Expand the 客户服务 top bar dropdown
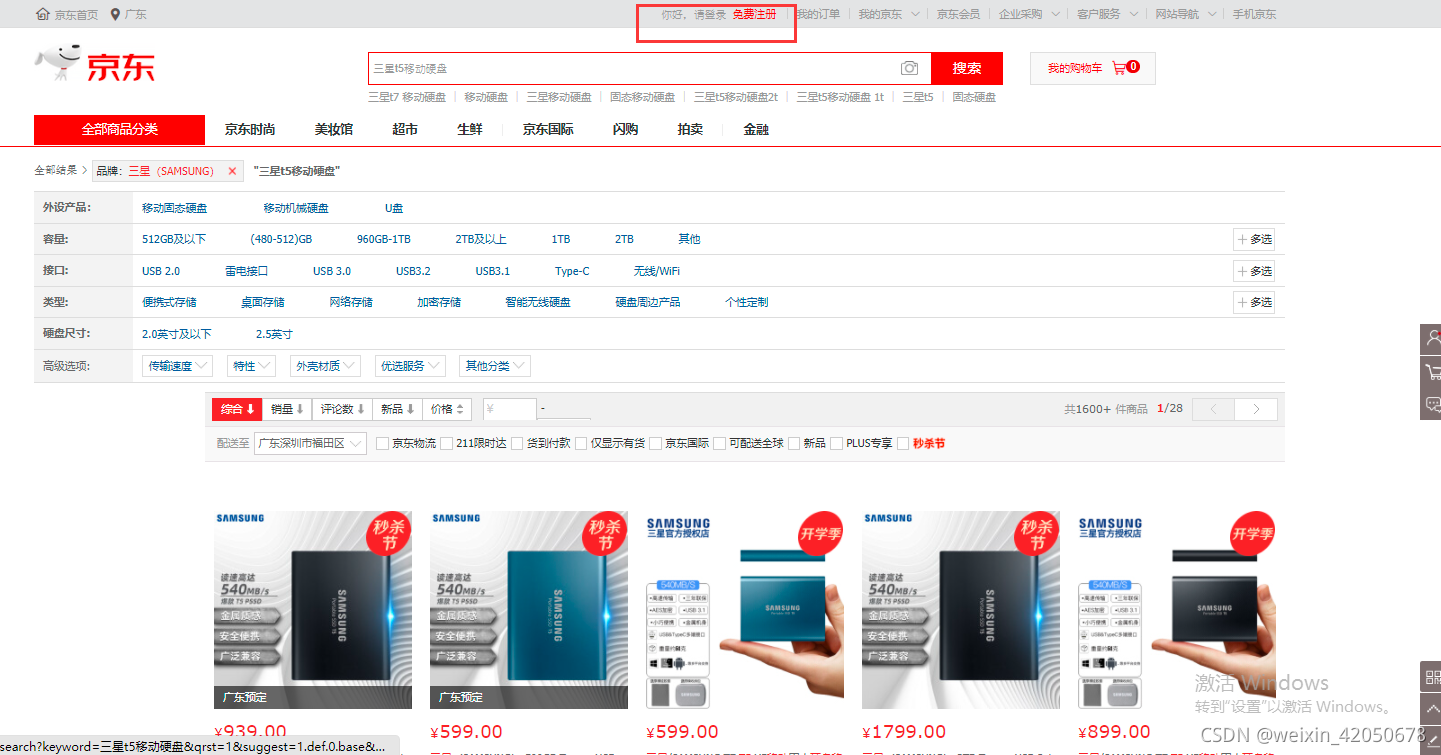 tap(1107, 14)
